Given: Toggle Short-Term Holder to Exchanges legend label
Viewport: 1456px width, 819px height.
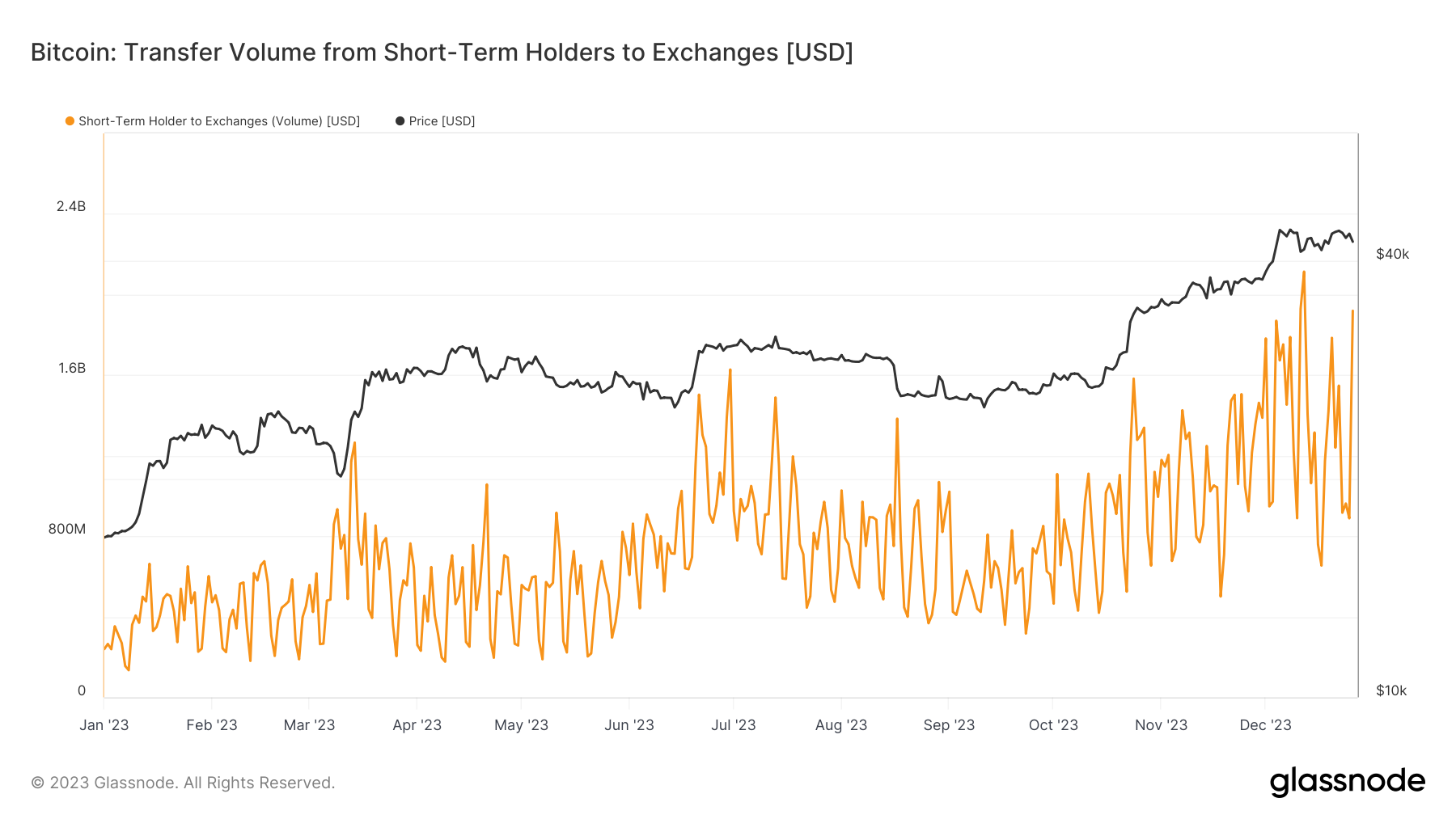Looking at the screenshot, I should 218,121.
